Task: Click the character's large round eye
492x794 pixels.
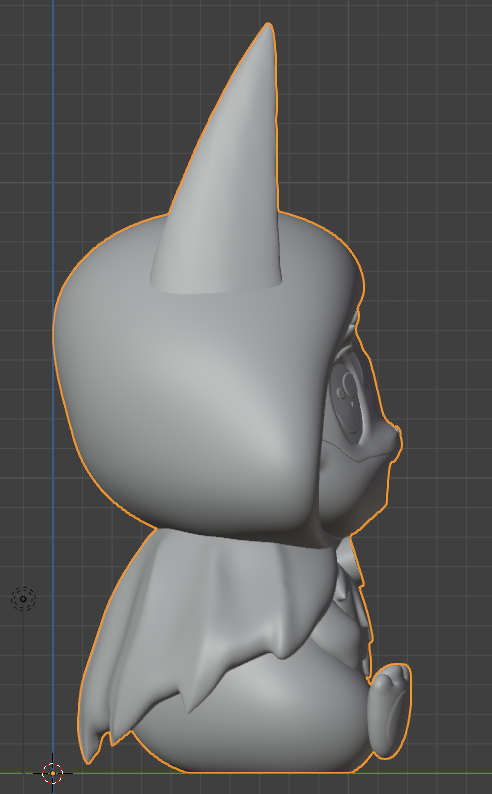Action: click(x=348, y=400)
